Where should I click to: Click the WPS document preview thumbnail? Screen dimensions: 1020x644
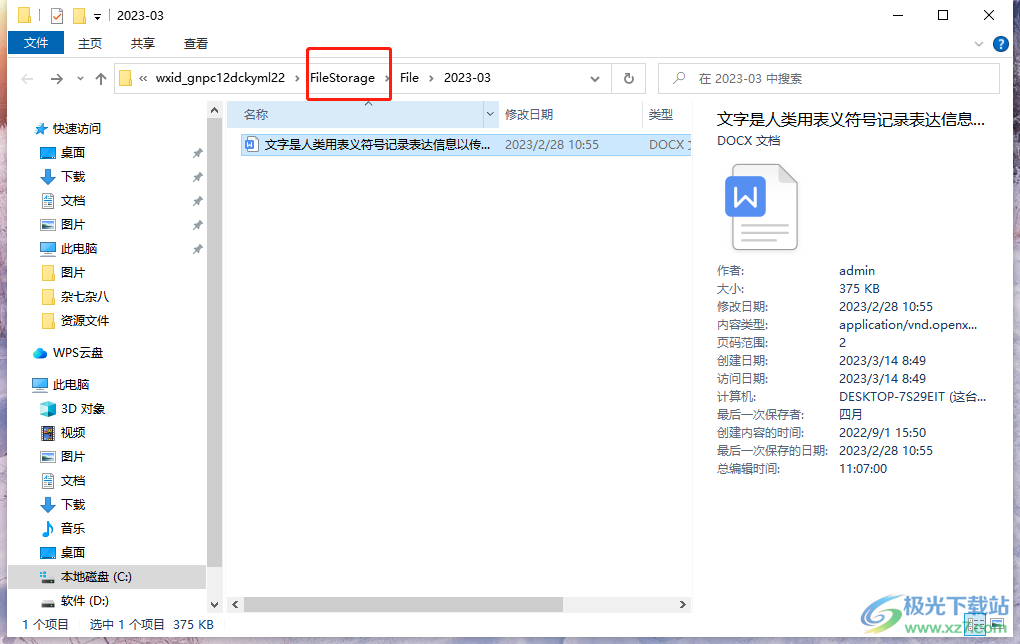point(761,207)
